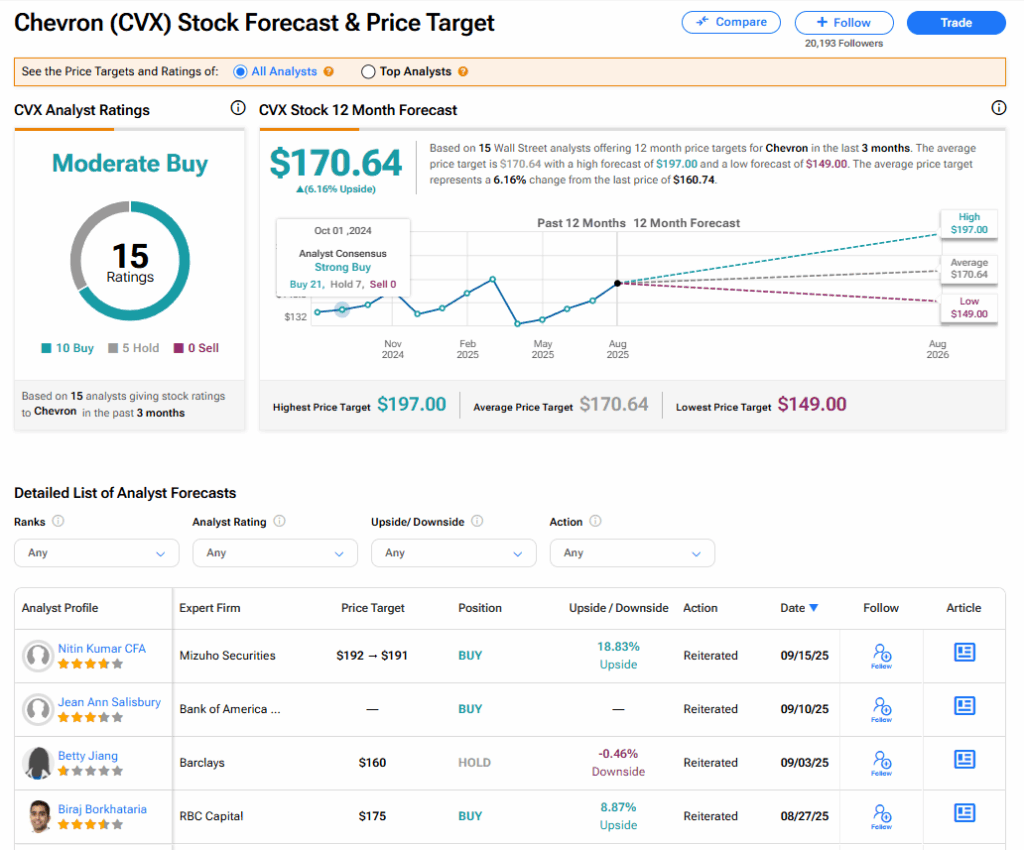Viewport: 1024px width, 850px height.
Task: Open Betty Jiang analyst profile
Action: pos(88,755)
